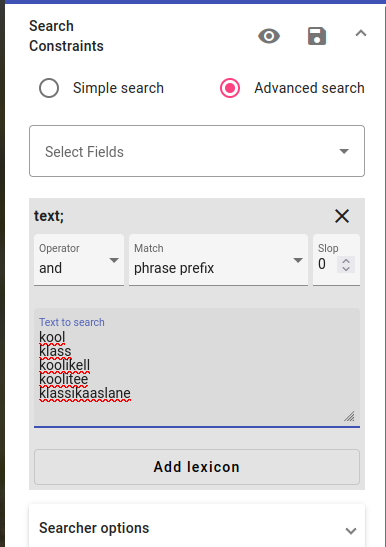Expand the Searcher options section
This screenshot has width=386, height=547.
point(197,528)
